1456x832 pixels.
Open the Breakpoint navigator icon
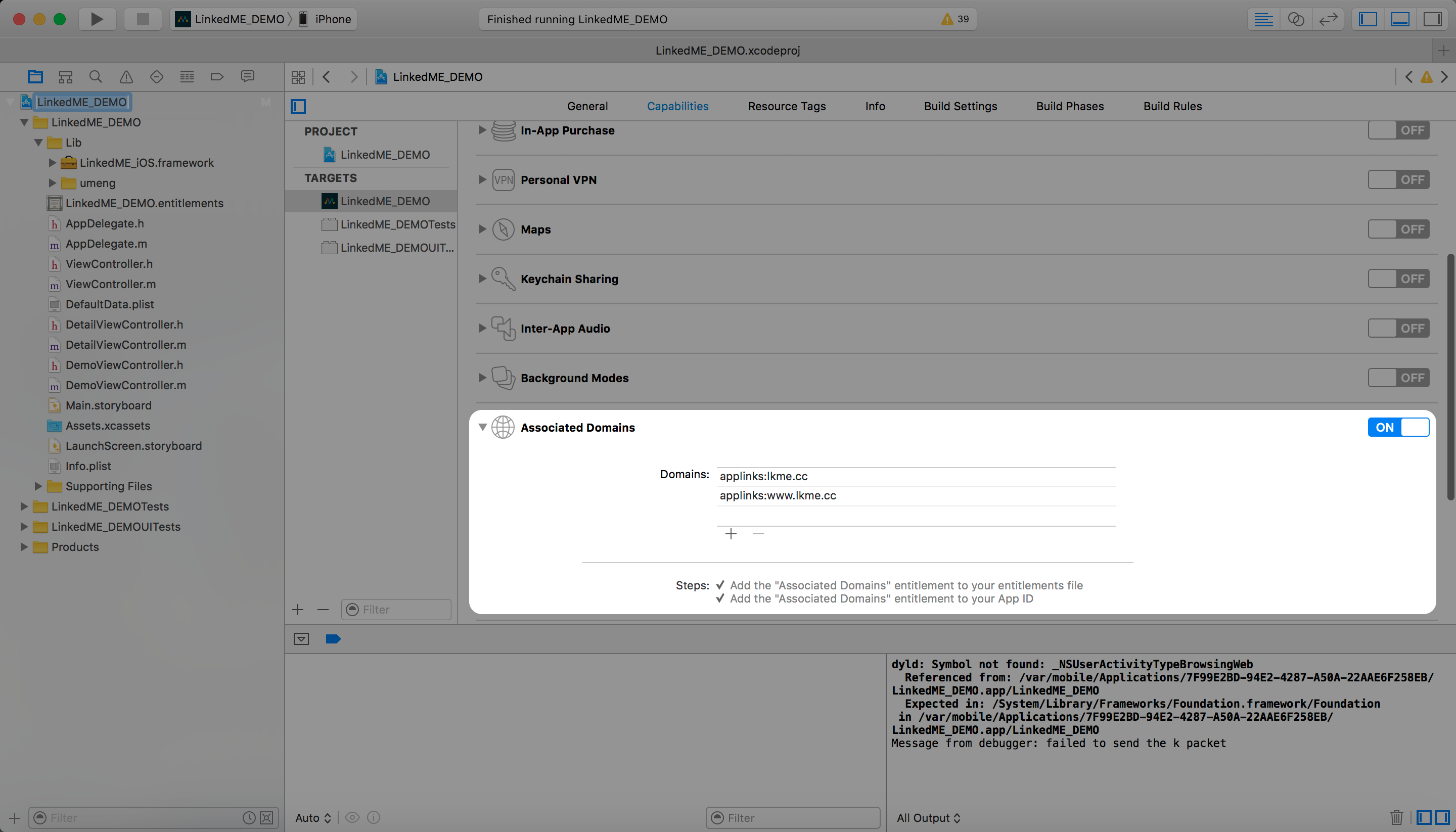(x=216, y=76)
